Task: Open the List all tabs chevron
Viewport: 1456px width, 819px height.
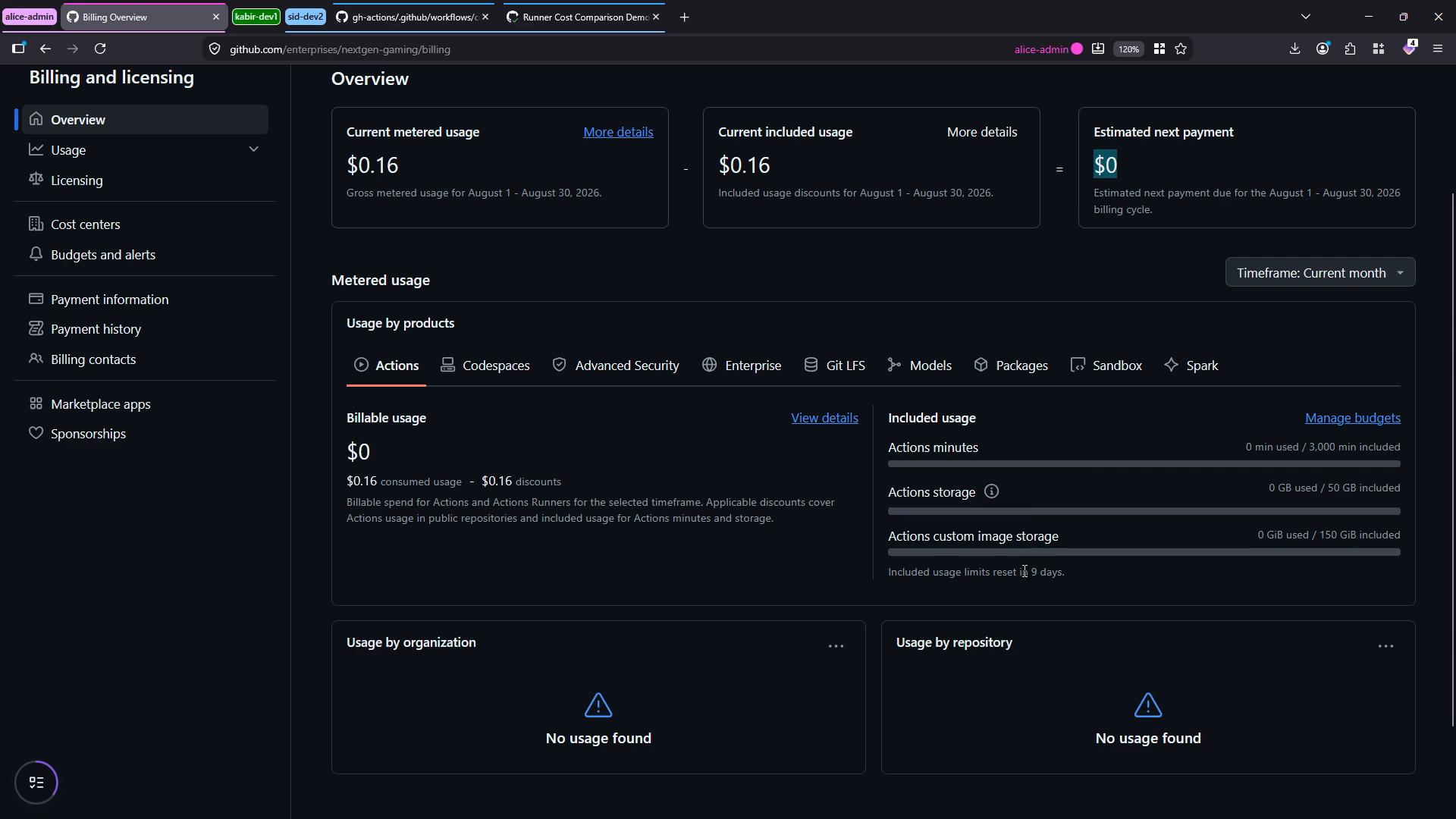Action: point(1305,17)
